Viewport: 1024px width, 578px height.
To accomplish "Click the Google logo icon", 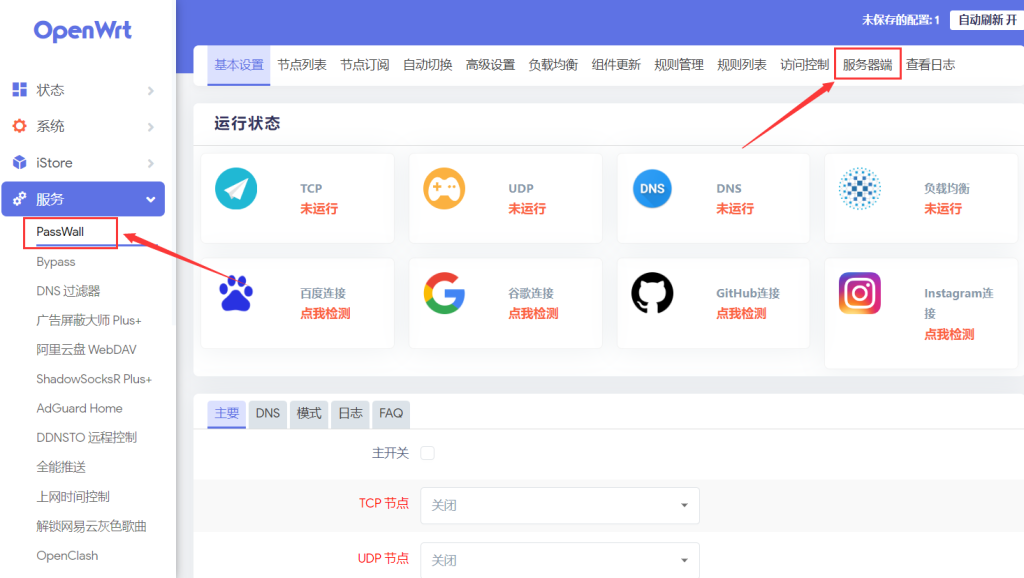I will (444, 293).
